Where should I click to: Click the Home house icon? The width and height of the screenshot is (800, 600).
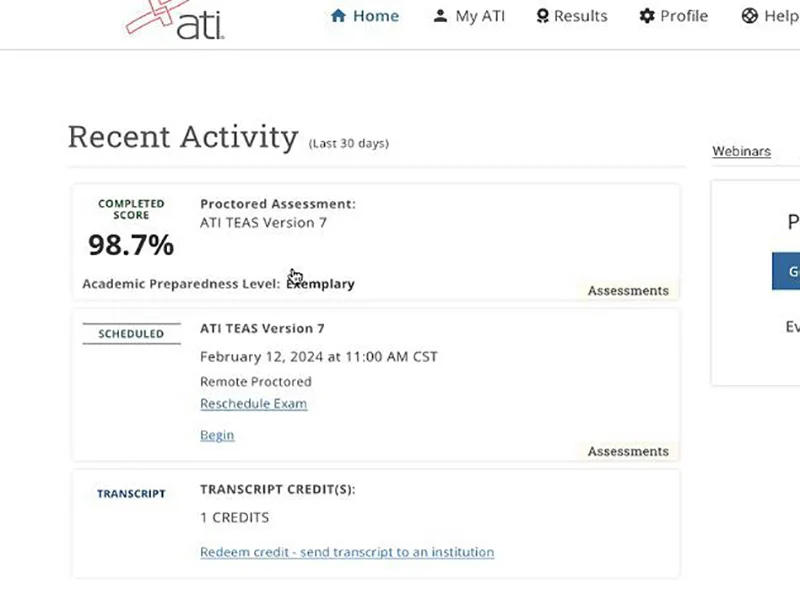point(338,16)
